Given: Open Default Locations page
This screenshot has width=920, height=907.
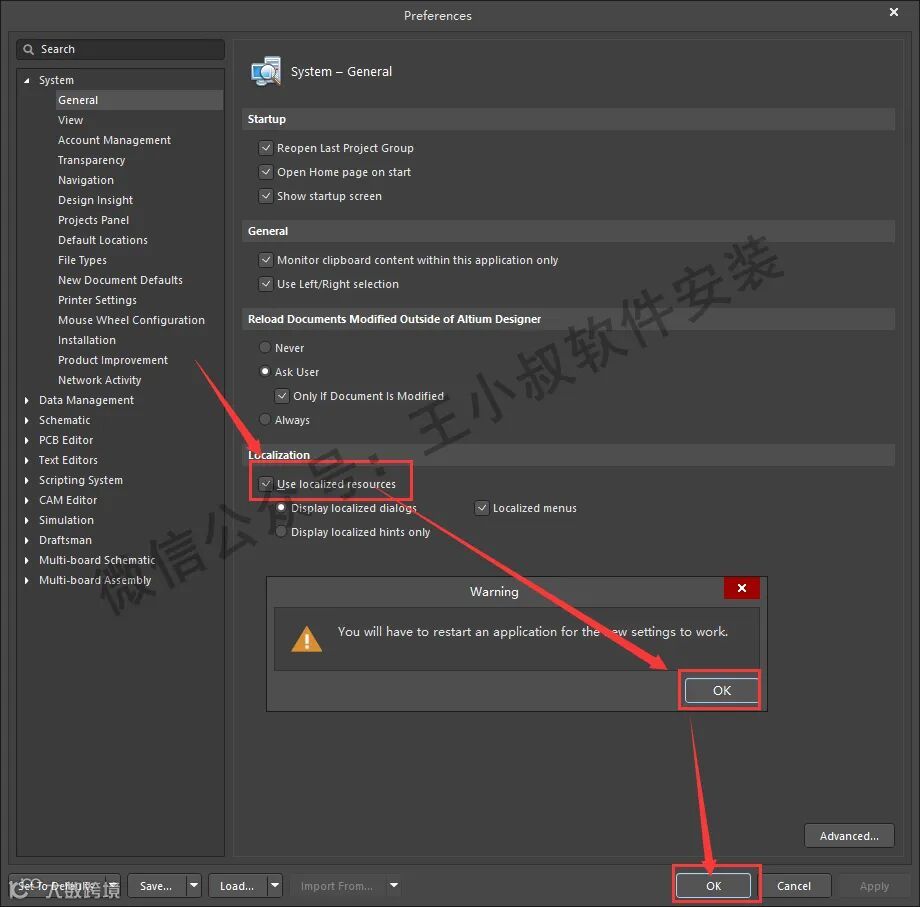Looking at the screenshot, I should tap(103, 240).
